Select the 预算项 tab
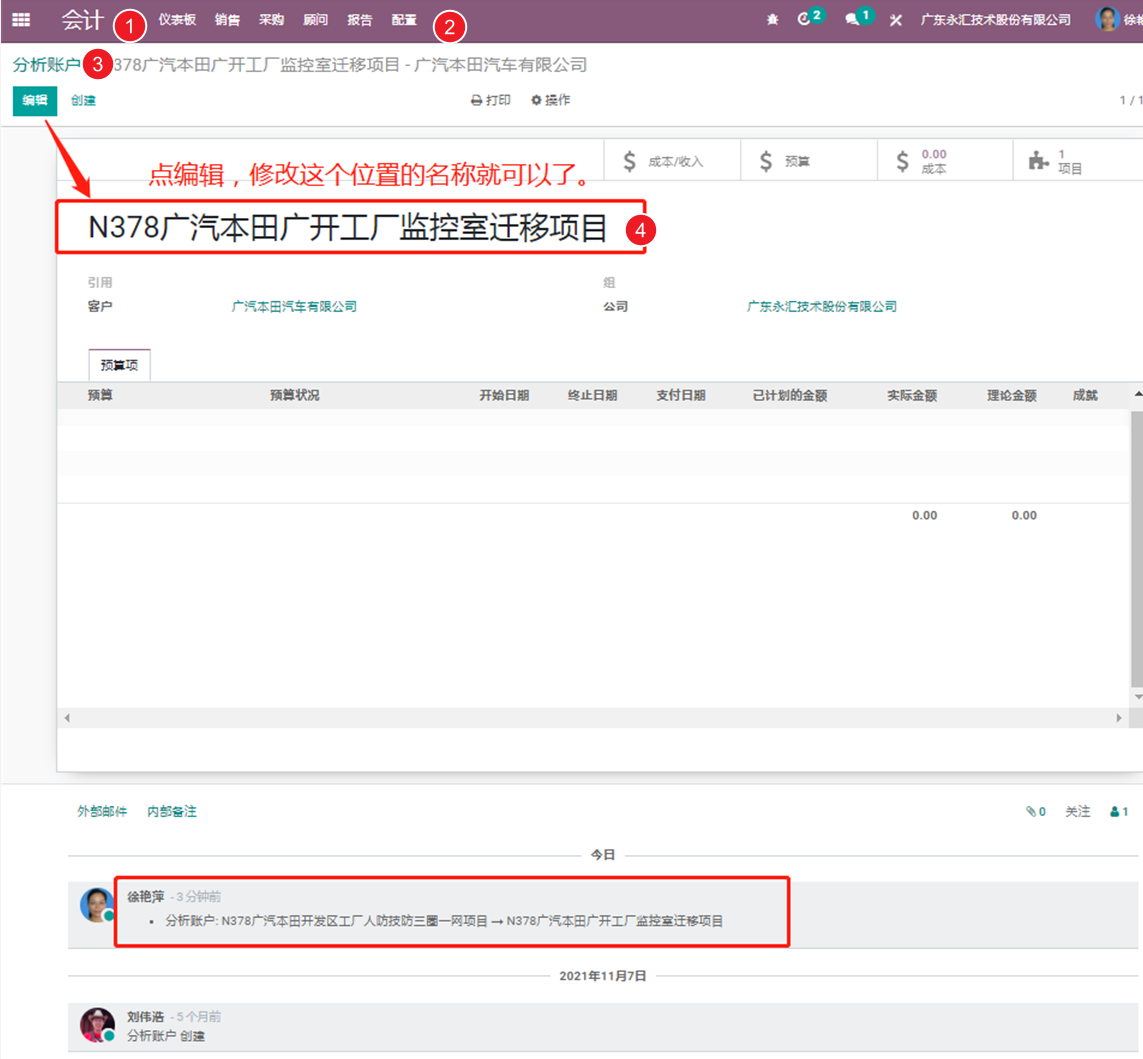The height and width of the screenshot is (1059, 1143). tap(119, 366)
